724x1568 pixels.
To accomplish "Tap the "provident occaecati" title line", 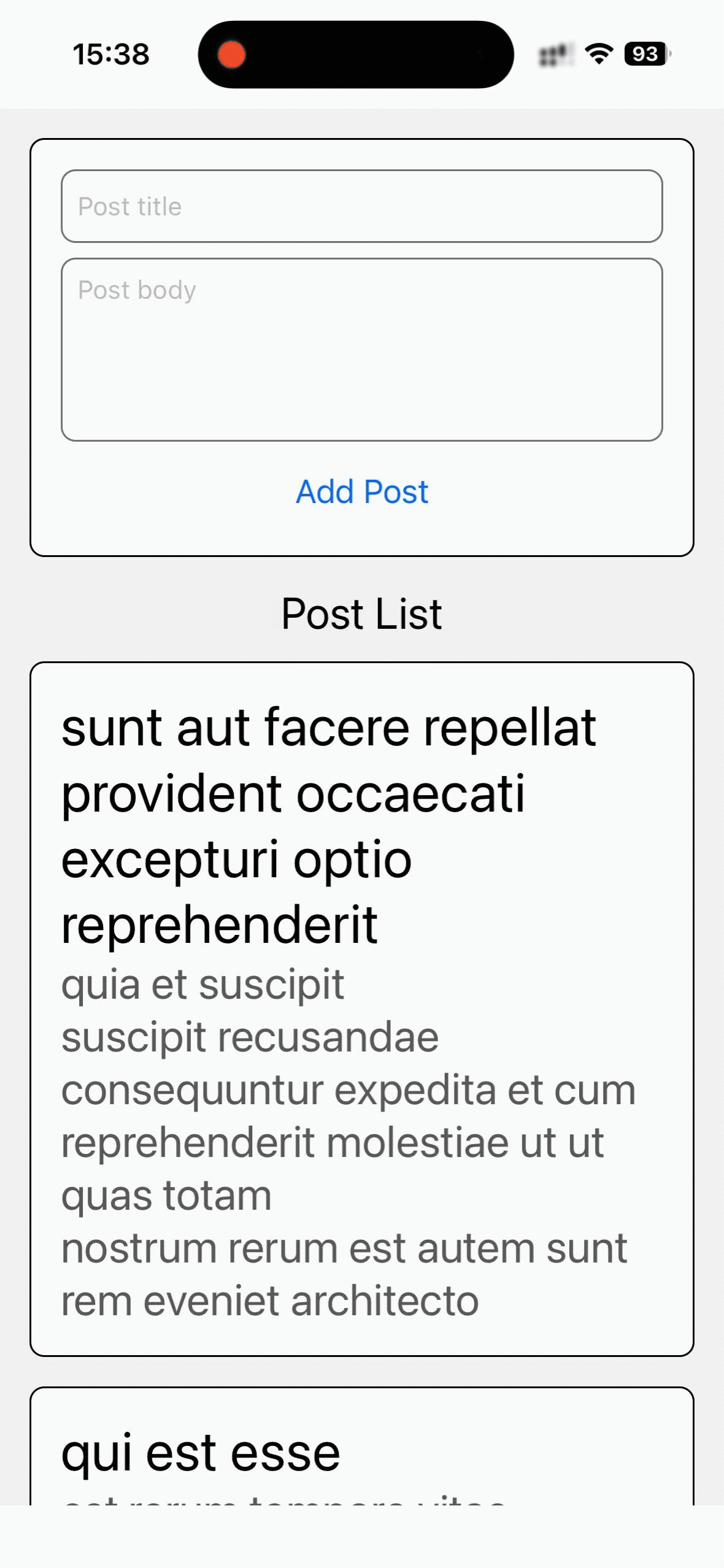I will pos(293,794).
